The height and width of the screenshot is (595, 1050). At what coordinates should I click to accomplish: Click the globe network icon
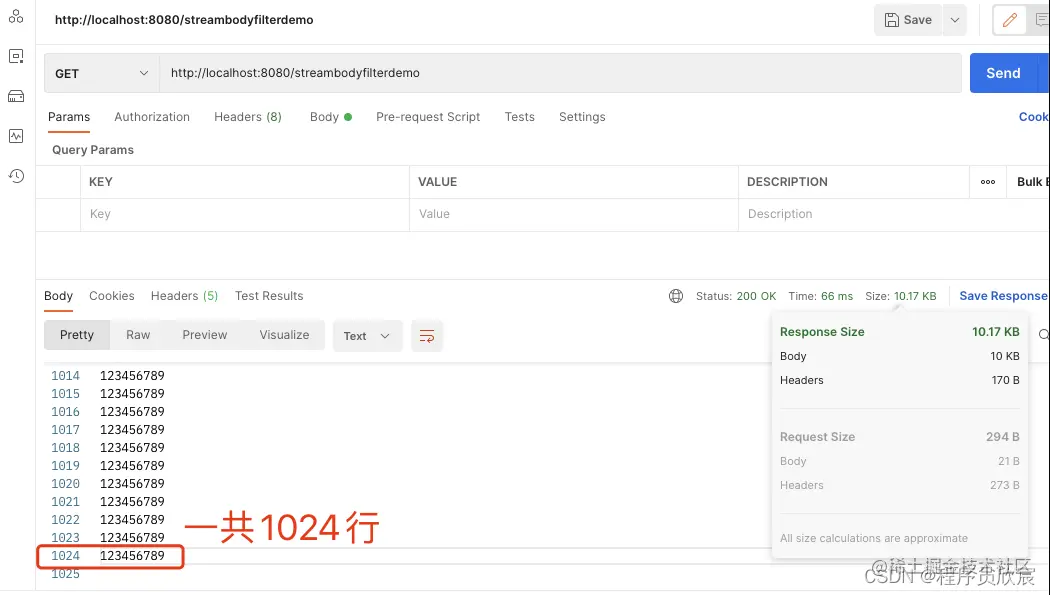676,296
